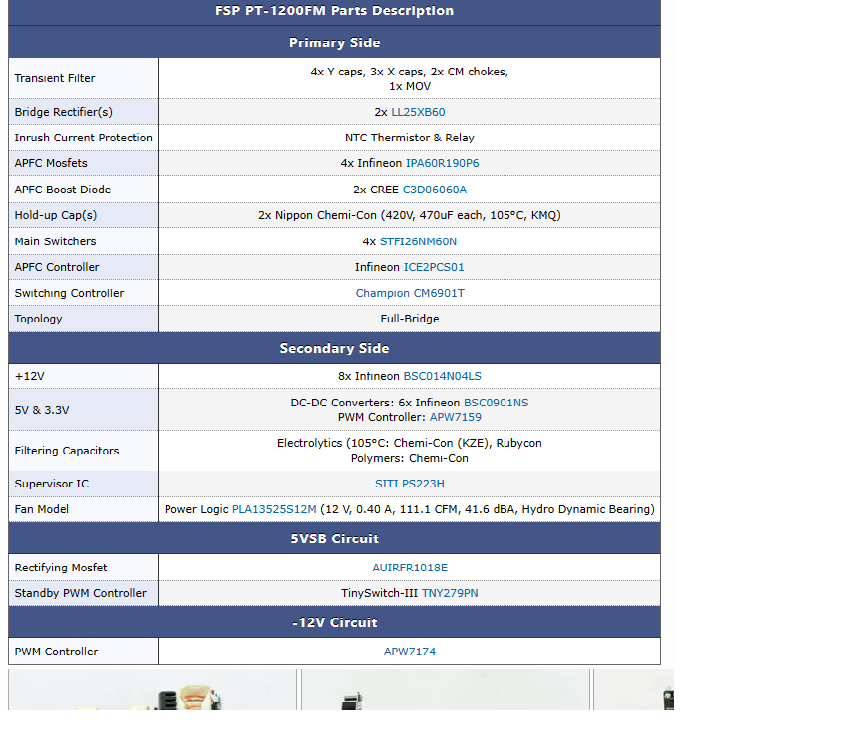This screenshot has width=864, height=753.
Task: Select the Rectifying Mosfet row label
Action: click(61, 567)
